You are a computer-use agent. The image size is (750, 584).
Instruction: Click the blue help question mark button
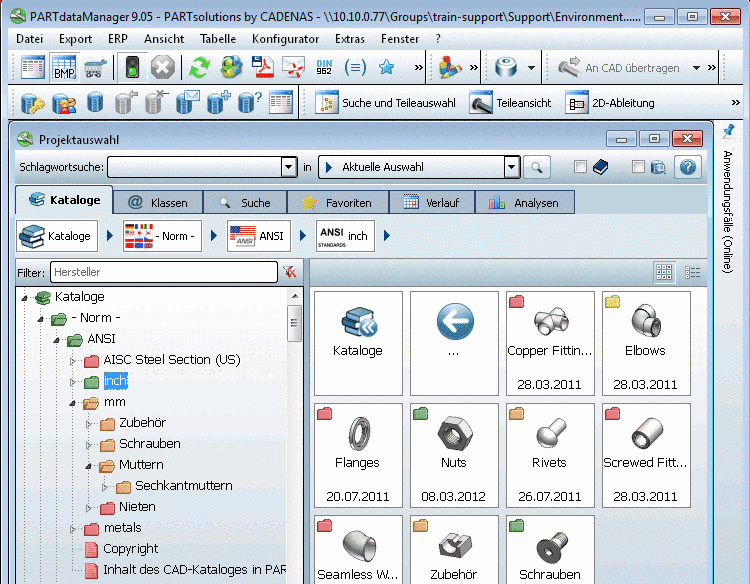point(688,167)
